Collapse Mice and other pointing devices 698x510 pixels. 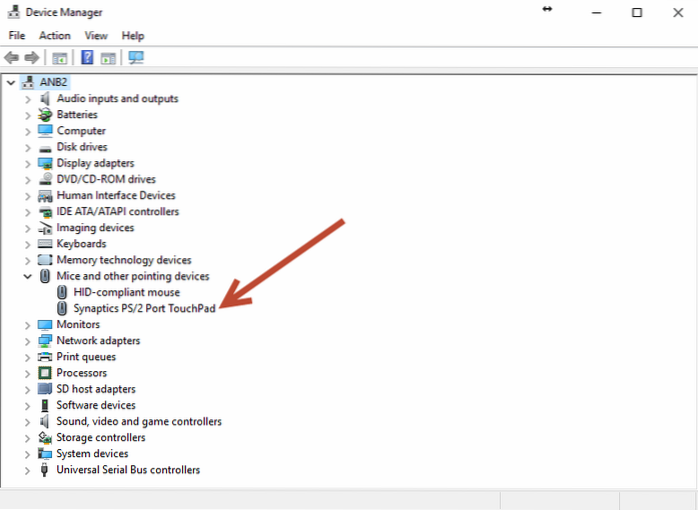click(x=28, y=276)
